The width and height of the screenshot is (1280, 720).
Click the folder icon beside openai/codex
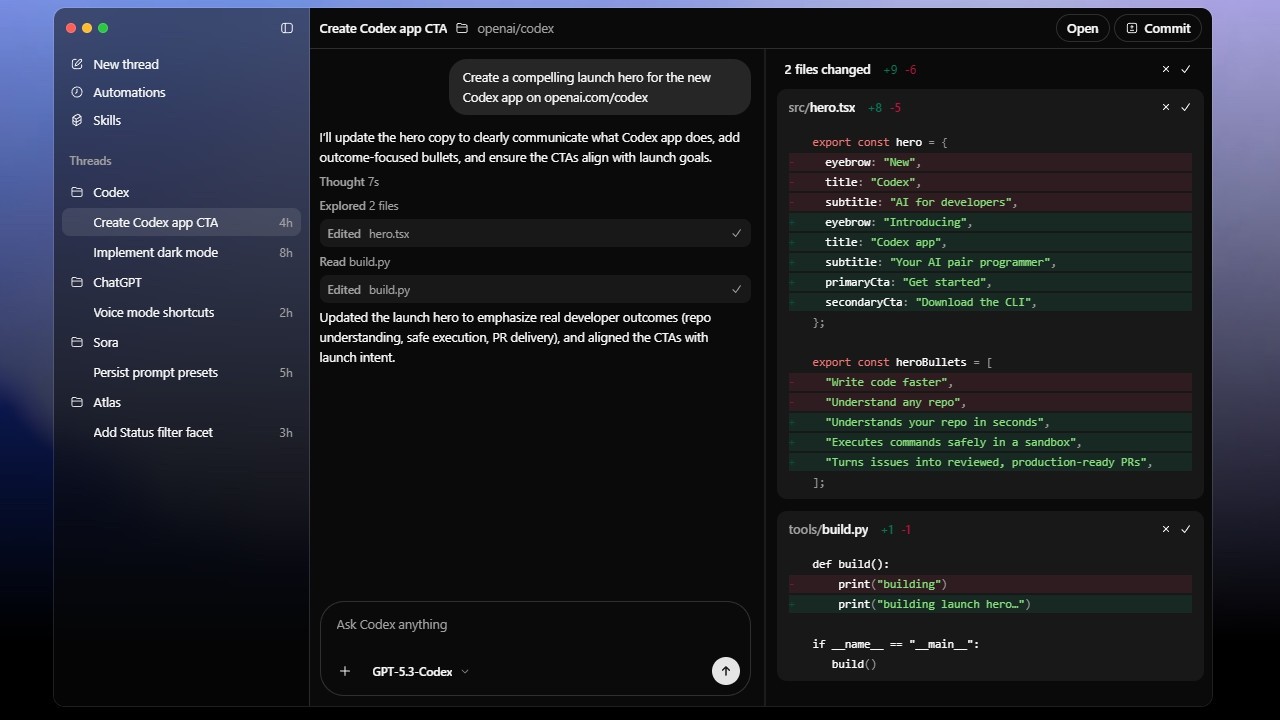(462, 28)
